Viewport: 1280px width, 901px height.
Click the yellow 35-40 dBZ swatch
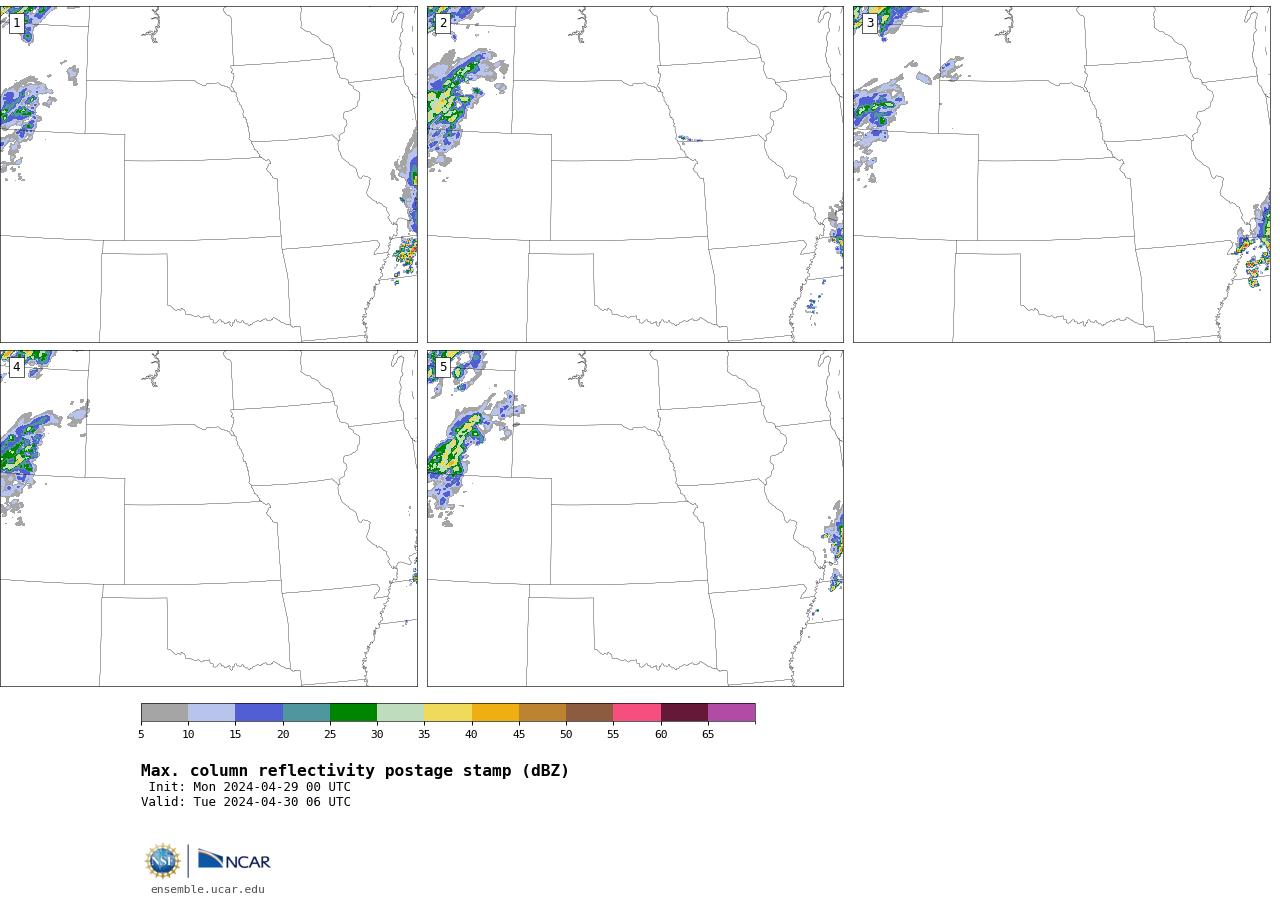tap(448, 713)
